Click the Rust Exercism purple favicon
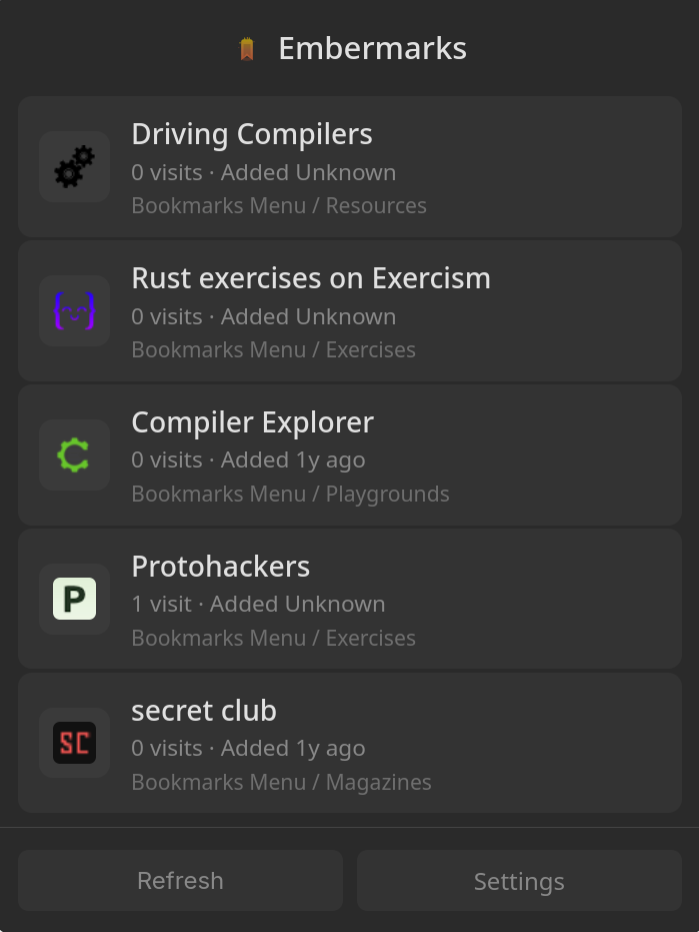This screenshot has width=699, height=932. 74,311
